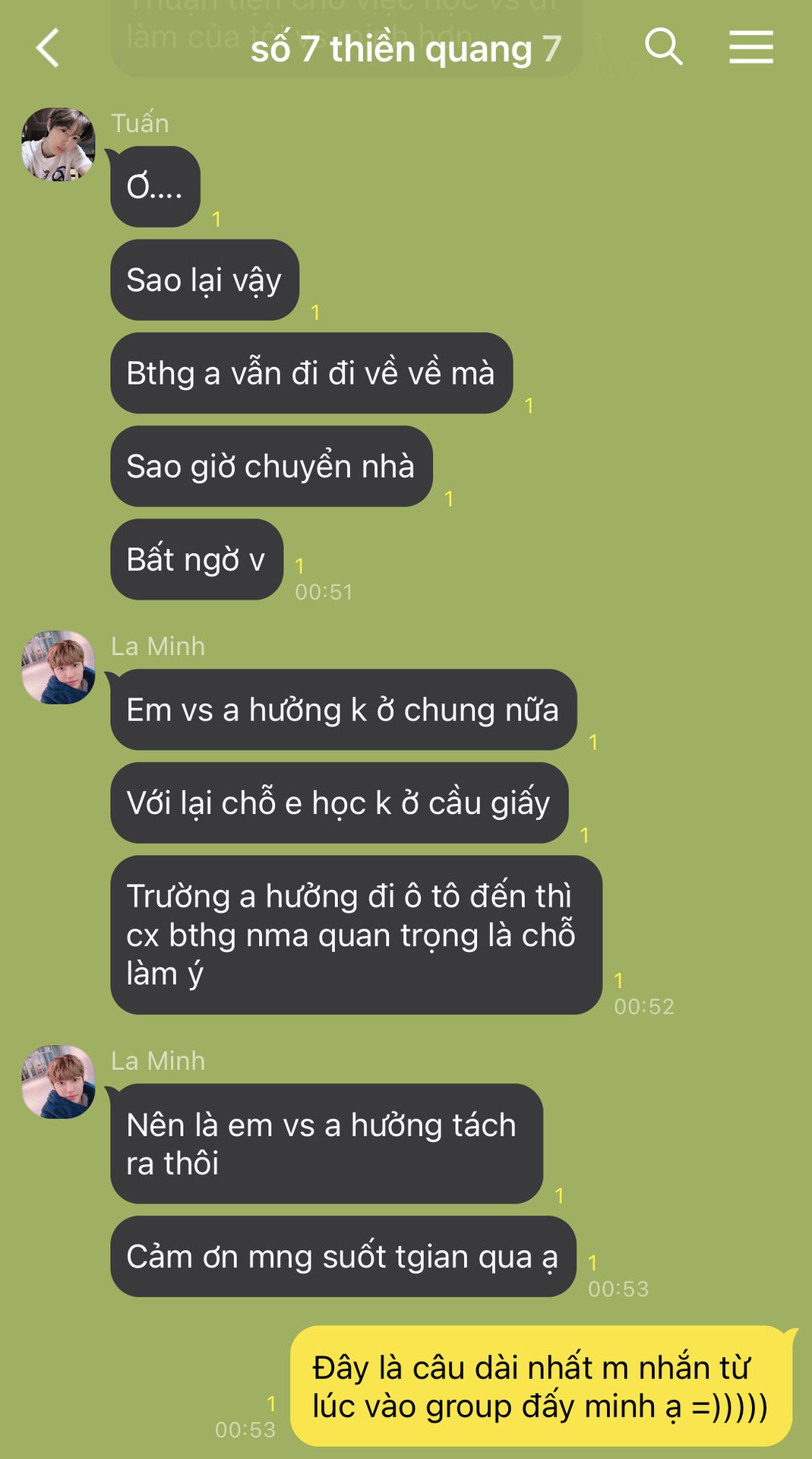Tap the first 'La Minh' sender name
Image resolution: width=812 pixels, height=1459 pixels.
click(x=158, y=646)
